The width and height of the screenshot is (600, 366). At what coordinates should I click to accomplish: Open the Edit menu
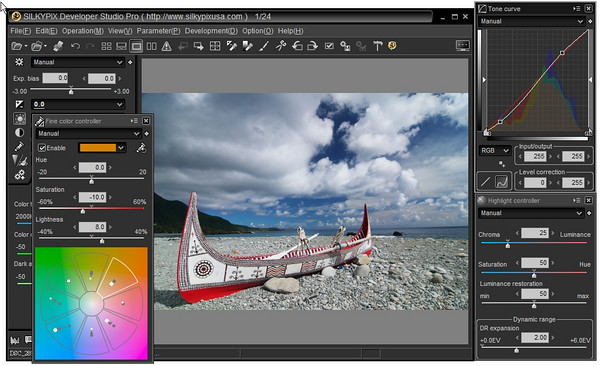point(46,31)
